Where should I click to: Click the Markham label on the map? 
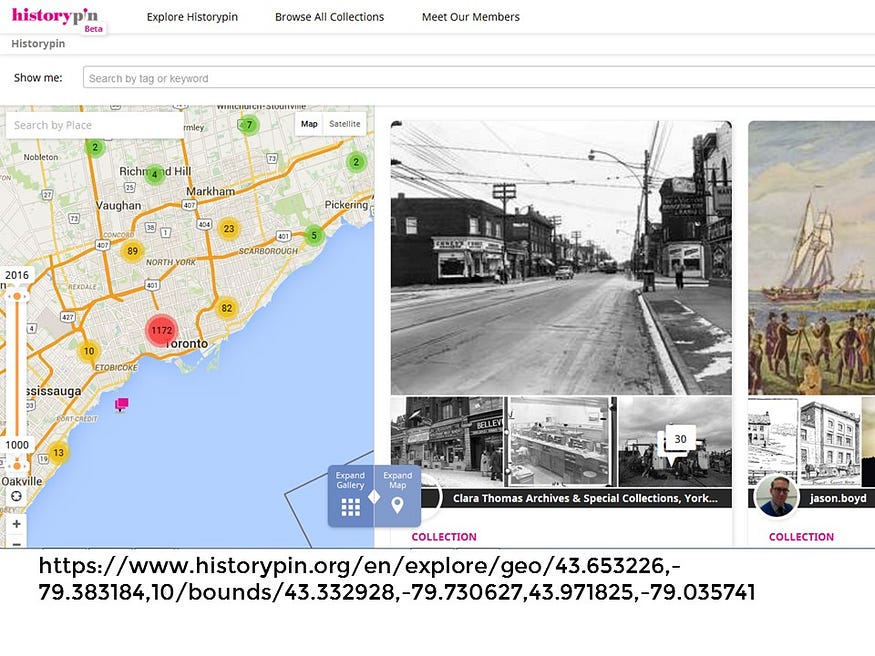pyautogui.click(x=210, y=191)
